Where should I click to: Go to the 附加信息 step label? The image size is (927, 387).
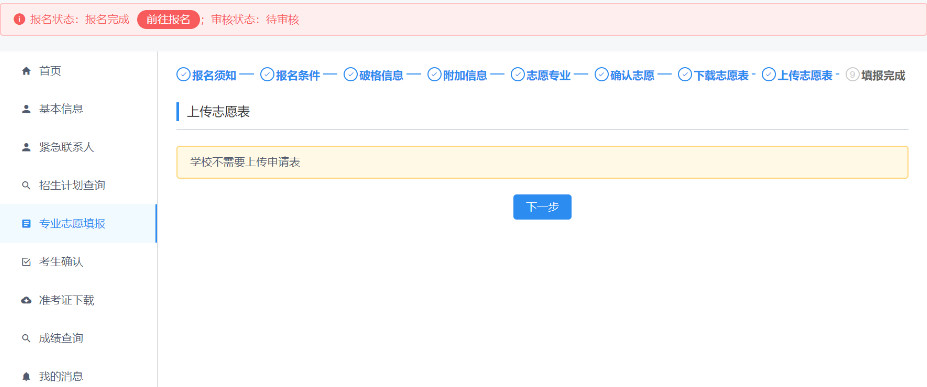pyautogui.click(x=465, y=76)
